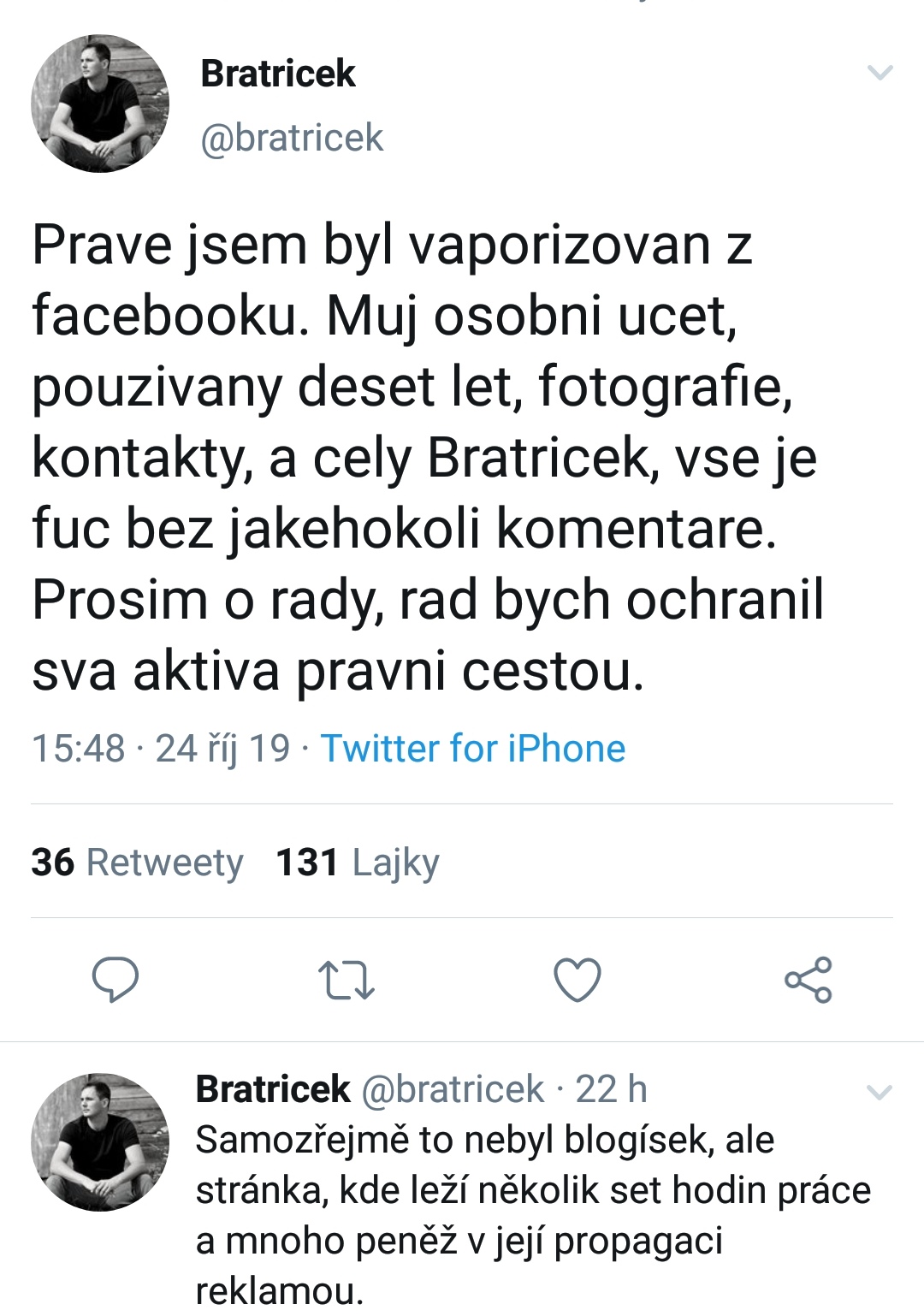The image size is (924, 1316).
Task: Click the 22 h timestamp on the reply
Action: (611, 1089)
